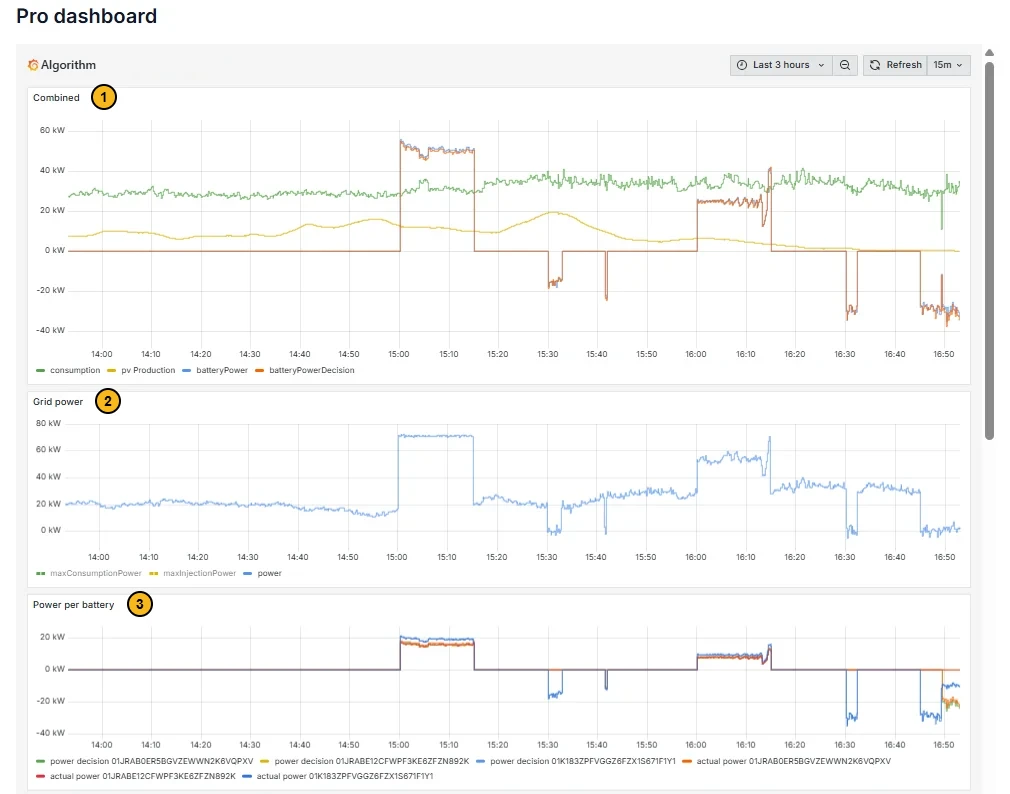Open the Power per battery panel title
This screenshot has width=1010, height=794.
(73, 605)
